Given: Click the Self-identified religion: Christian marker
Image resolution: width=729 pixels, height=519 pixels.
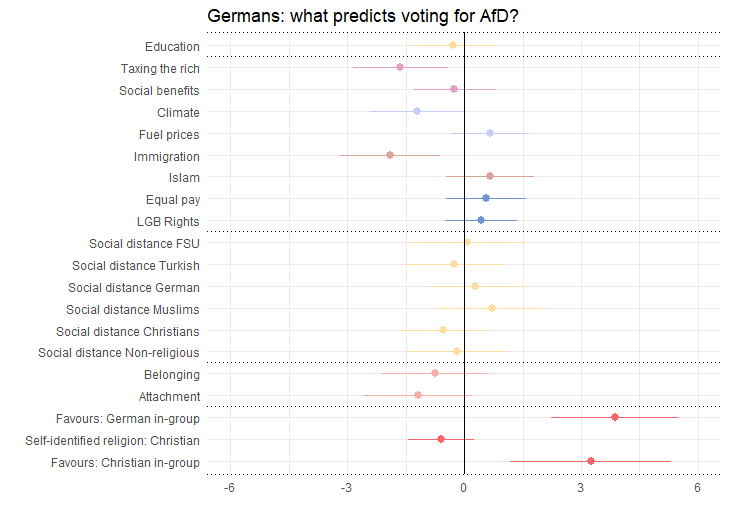Looking at the screenshot, I should coord(441,439).
